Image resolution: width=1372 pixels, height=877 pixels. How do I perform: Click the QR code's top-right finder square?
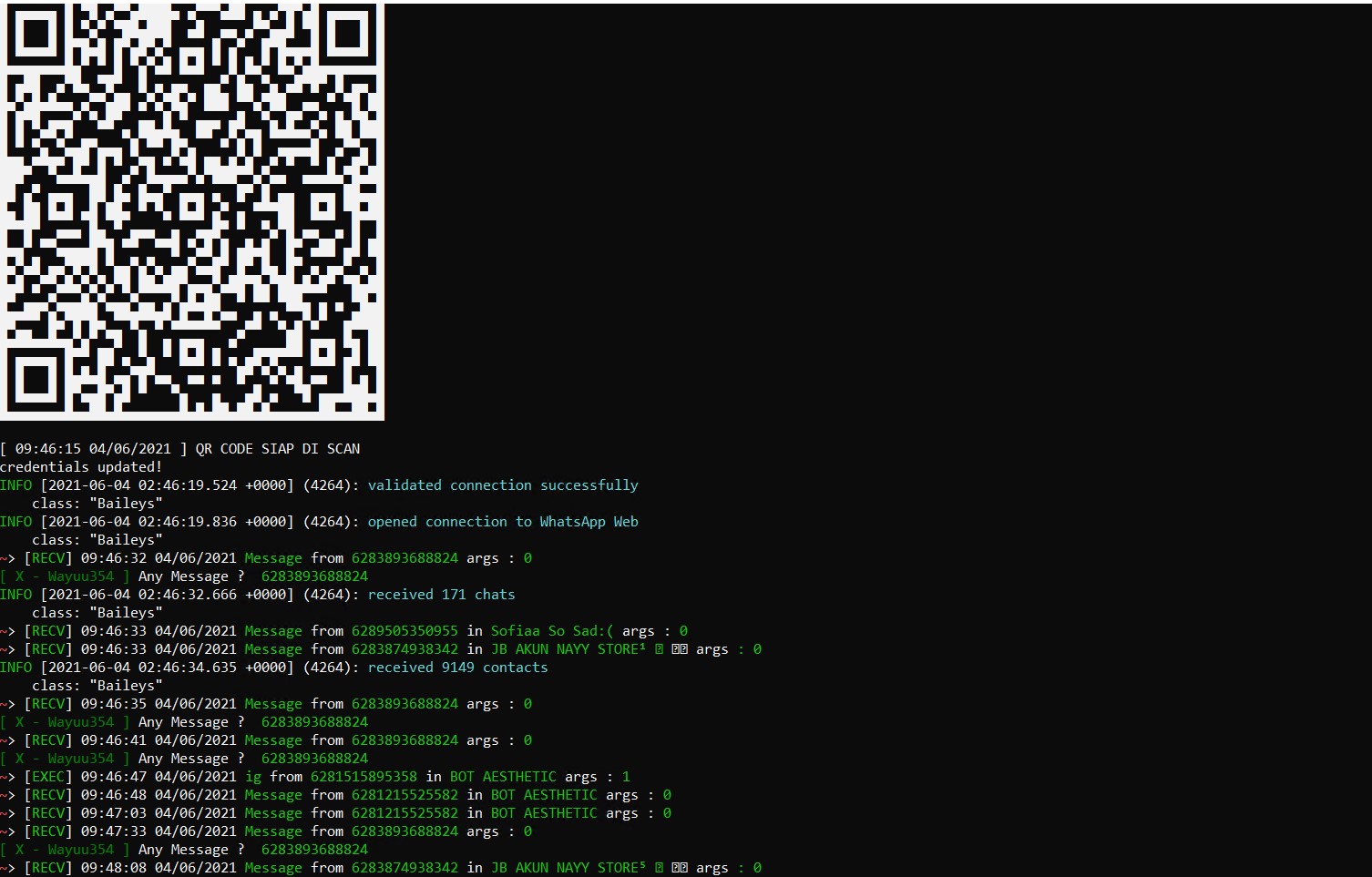pyautogui.click(x=348, y=34)
